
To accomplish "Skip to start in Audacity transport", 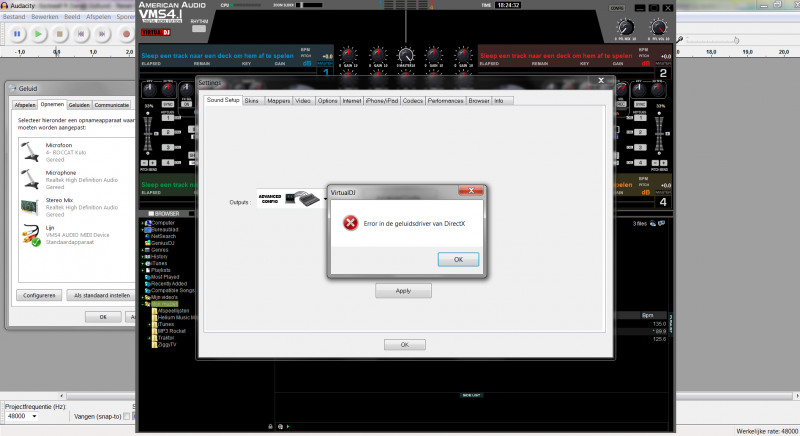I will 81,34.
